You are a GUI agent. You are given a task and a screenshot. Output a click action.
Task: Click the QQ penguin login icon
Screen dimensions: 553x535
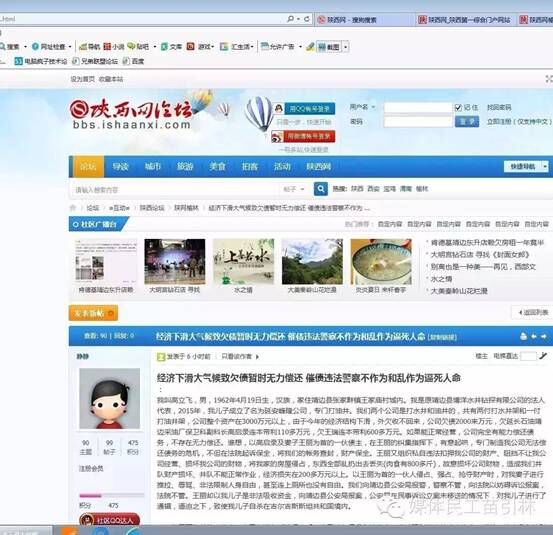click(x=279, y=108)
